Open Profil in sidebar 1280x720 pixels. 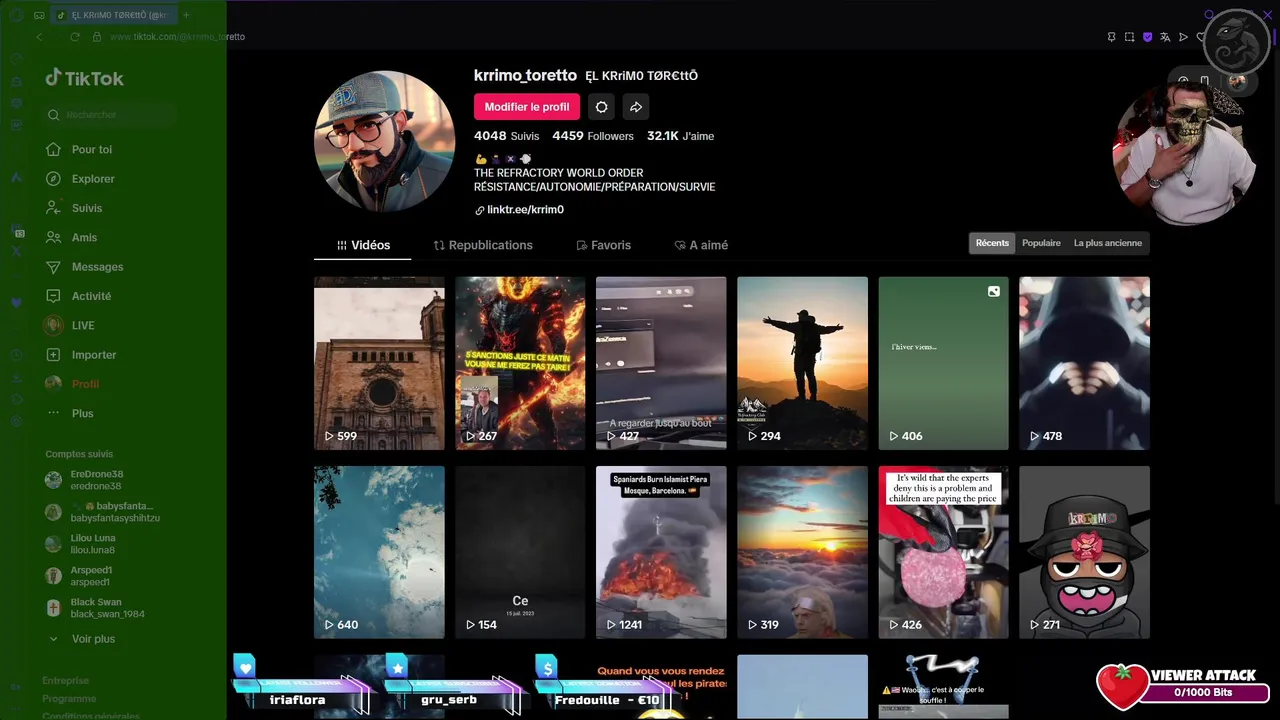click(72, 384)
